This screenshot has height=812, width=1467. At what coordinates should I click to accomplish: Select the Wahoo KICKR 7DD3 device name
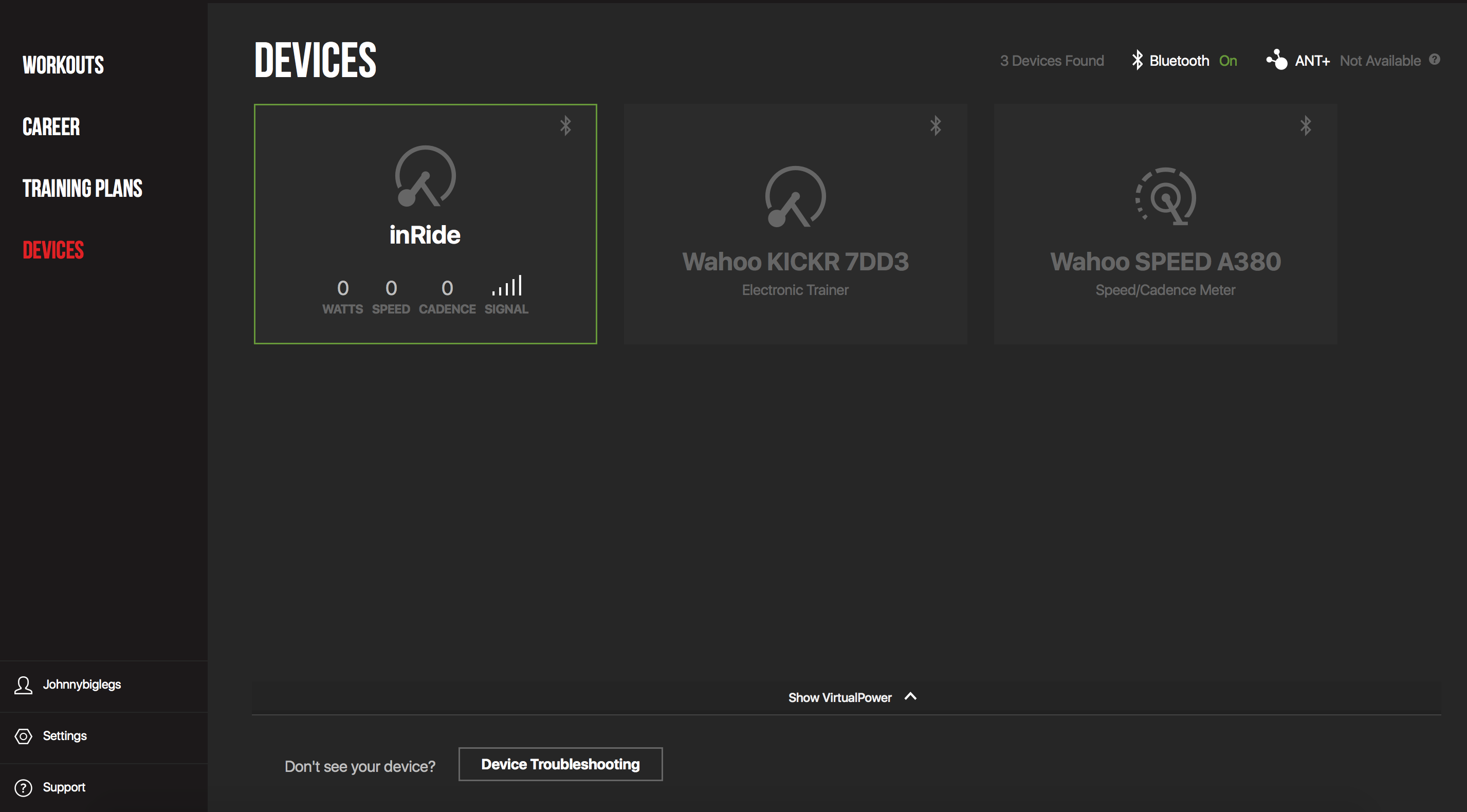[x=795, y=262]
